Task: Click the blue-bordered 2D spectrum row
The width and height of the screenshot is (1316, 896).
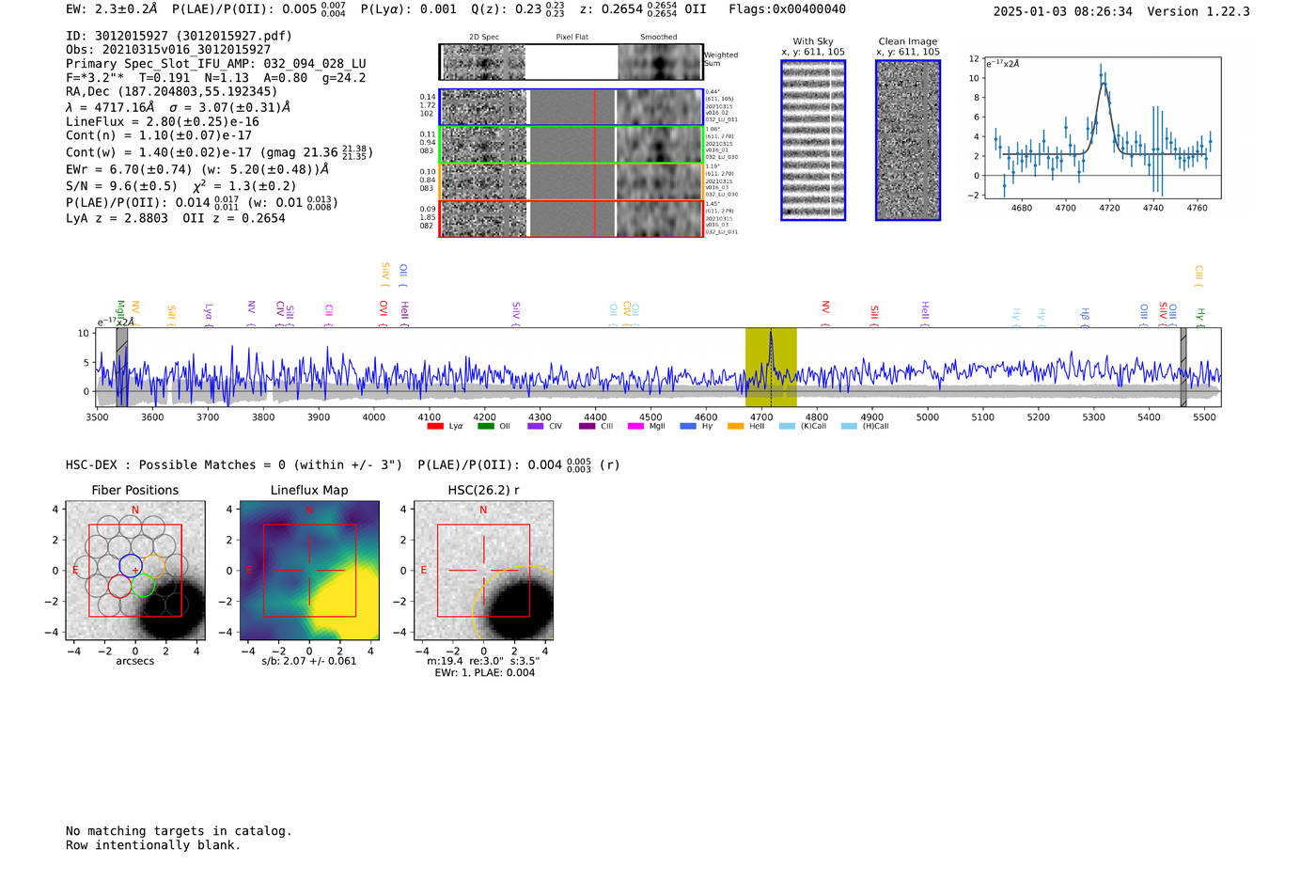Action: [572, 107]
